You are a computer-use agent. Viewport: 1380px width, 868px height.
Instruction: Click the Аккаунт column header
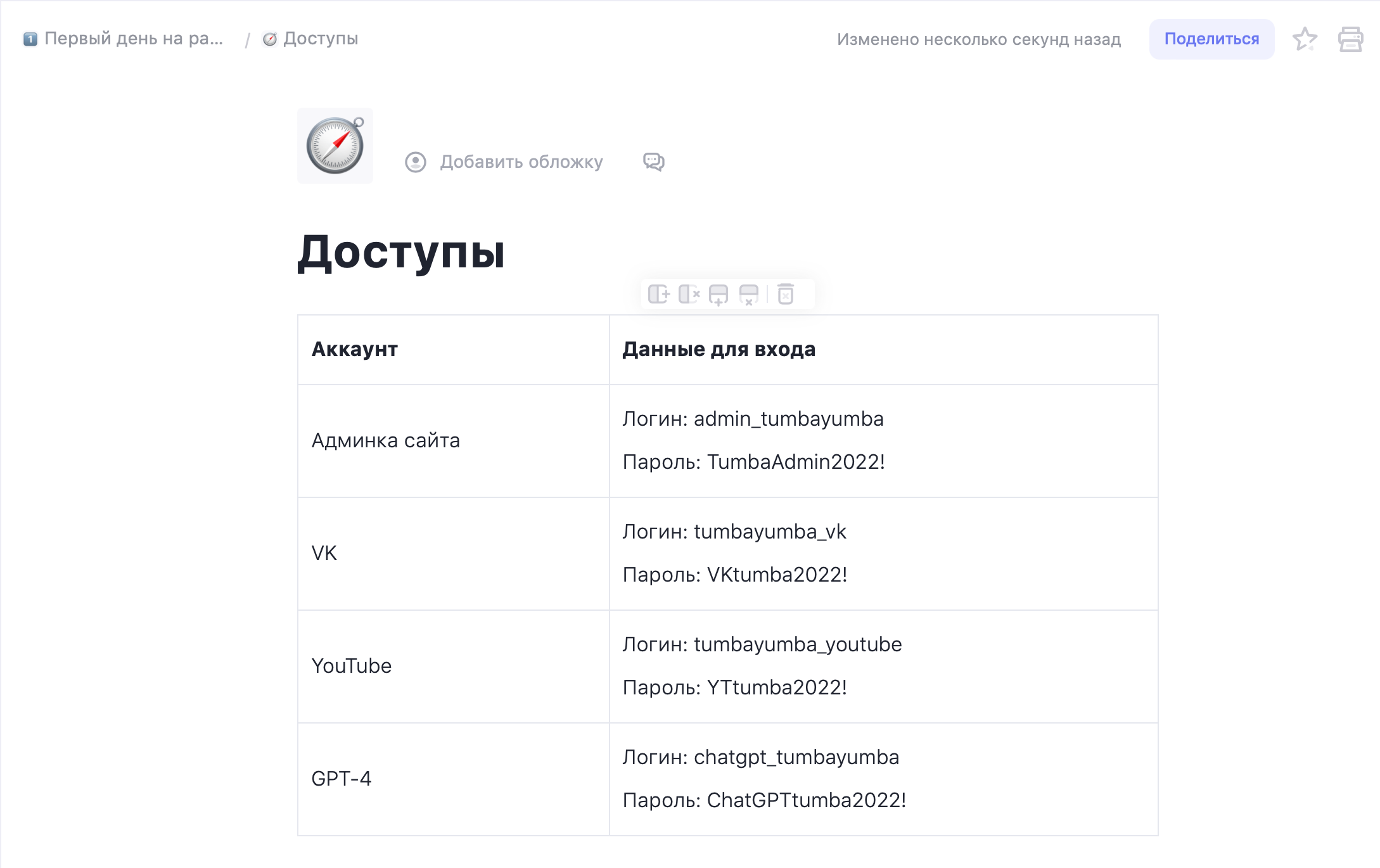coord(355,349)
